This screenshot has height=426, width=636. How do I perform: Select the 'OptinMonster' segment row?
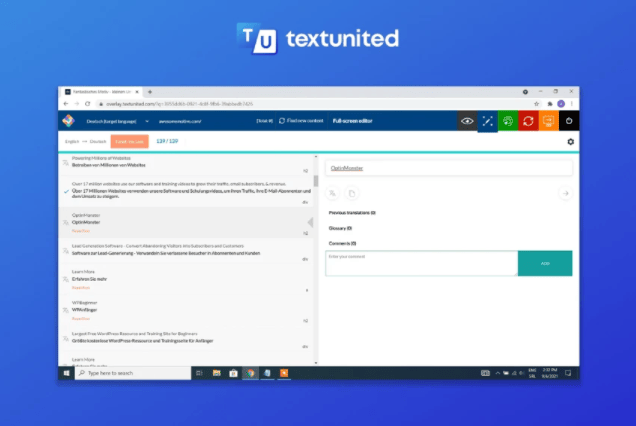tap(187, 222)
